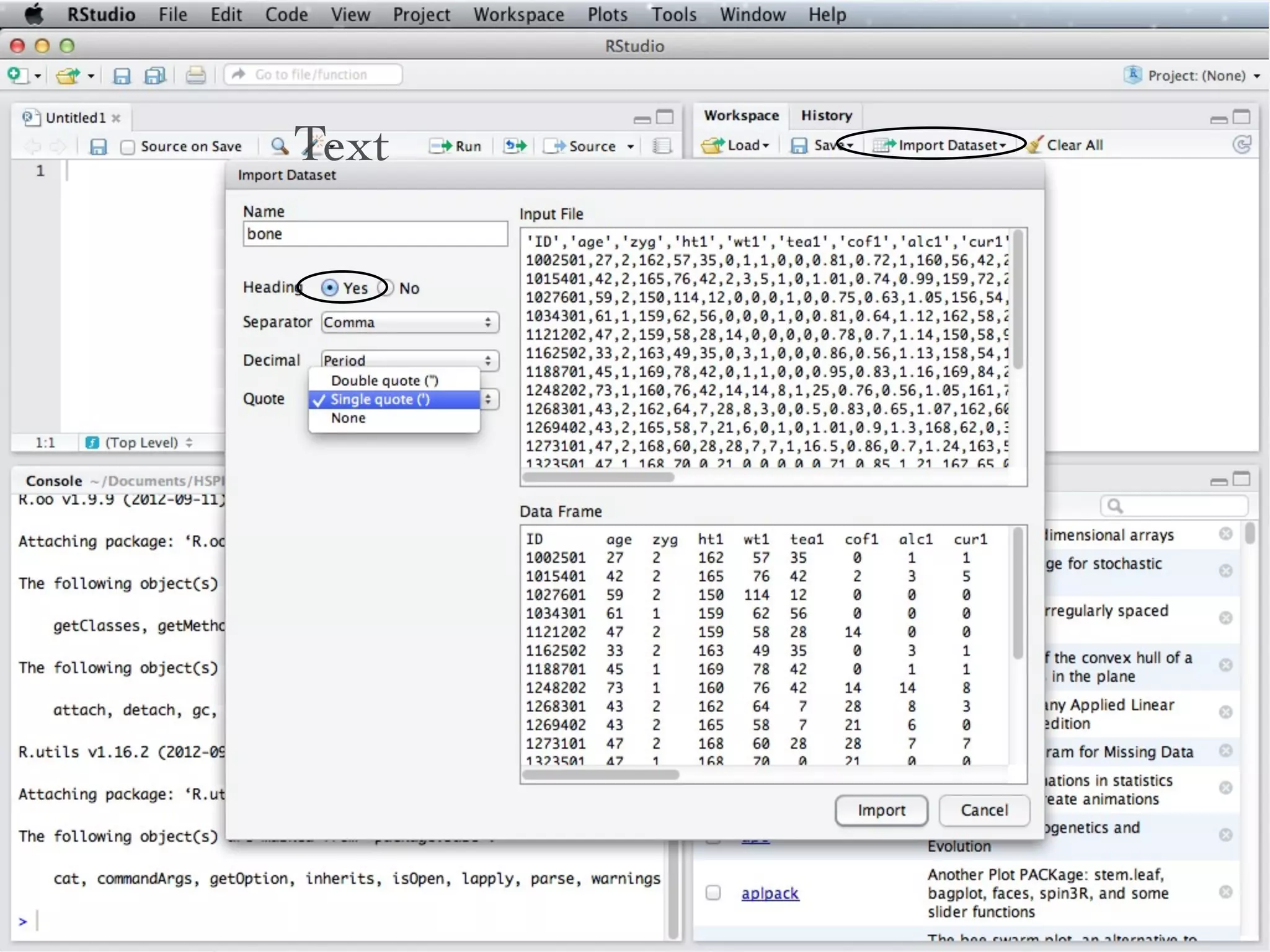Screen dimensions: 1270x952
Task: Open the Save dropdown in Workspace
Action: coord(822,145)
